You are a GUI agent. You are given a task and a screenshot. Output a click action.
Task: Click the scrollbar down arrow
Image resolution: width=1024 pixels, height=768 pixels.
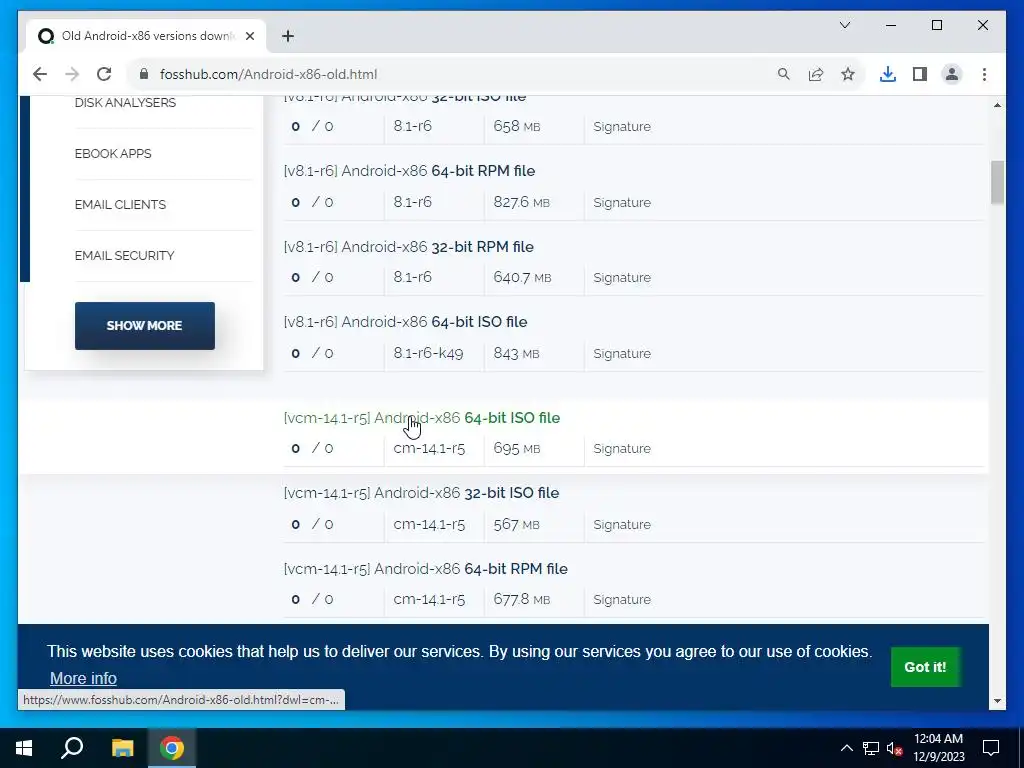click(x=997, y=701)
